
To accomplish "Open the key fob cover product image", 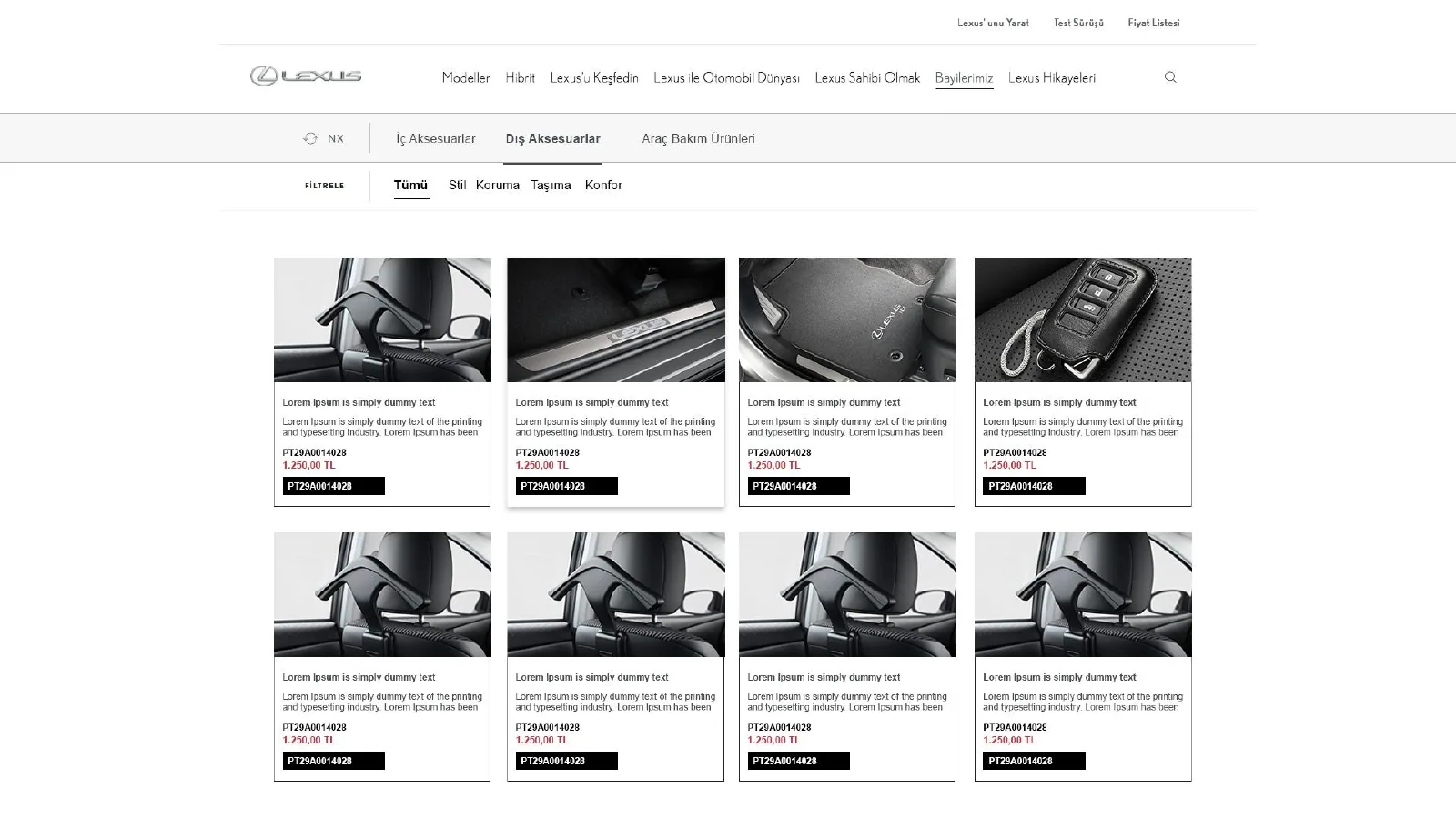I will click(1083, 319).
